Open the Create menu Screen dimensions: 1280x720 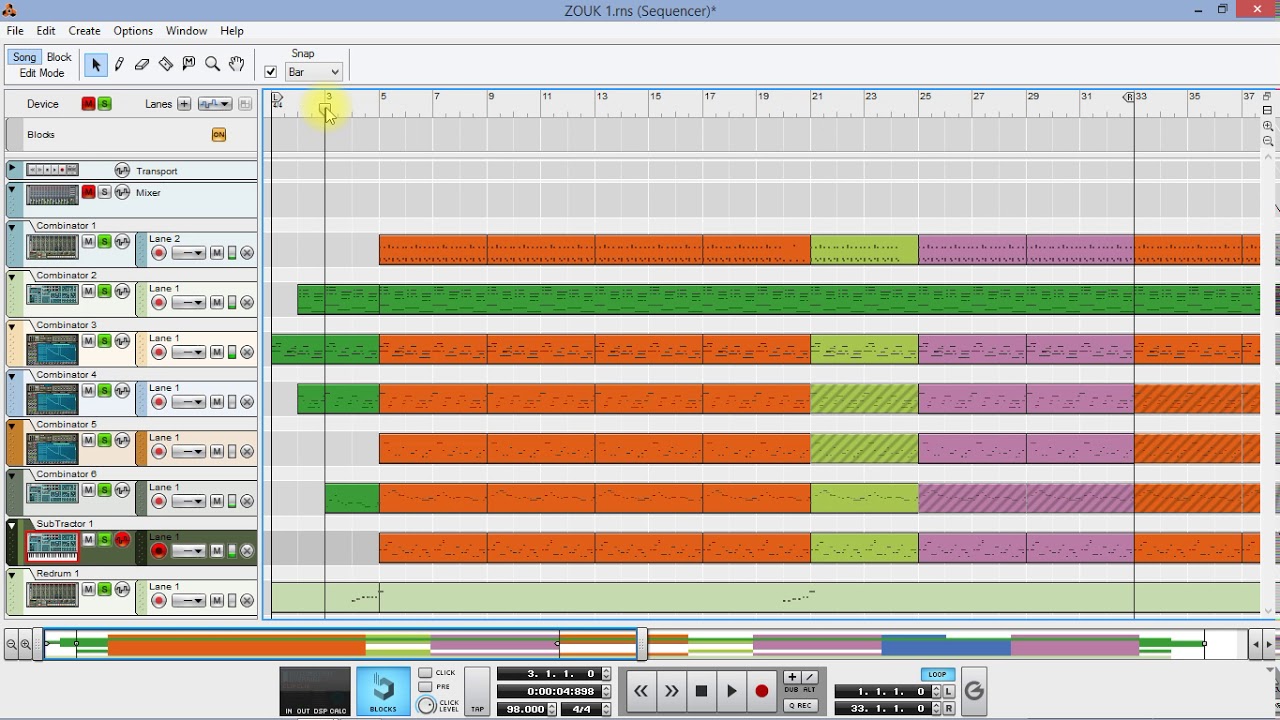pyautogui.click(x=84, y=31)
